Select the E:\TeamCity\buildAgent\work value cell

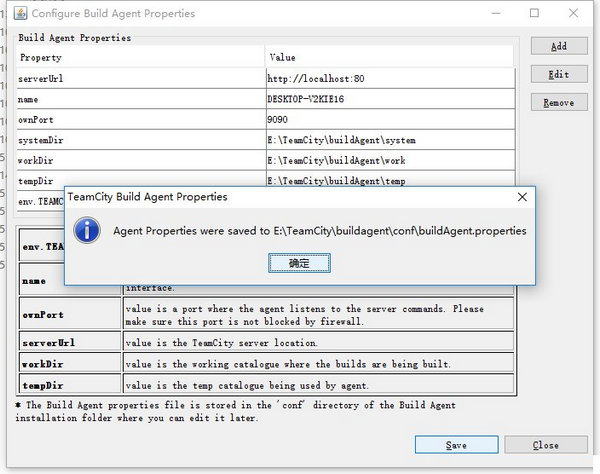[391, 160]
